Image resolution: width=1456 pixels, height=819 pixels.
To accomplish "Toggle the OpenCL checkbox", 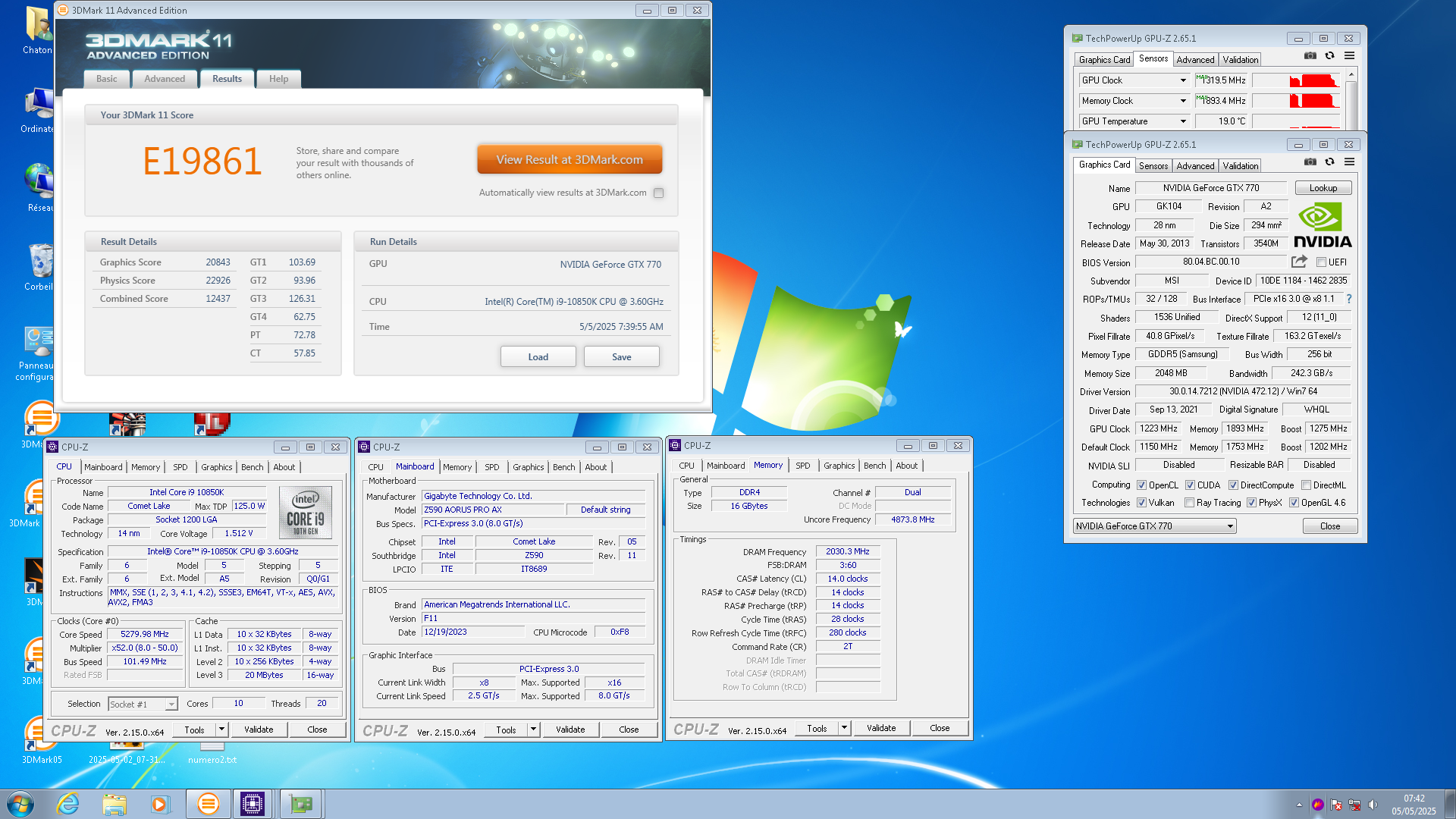I will click(x=1142, y=485).
